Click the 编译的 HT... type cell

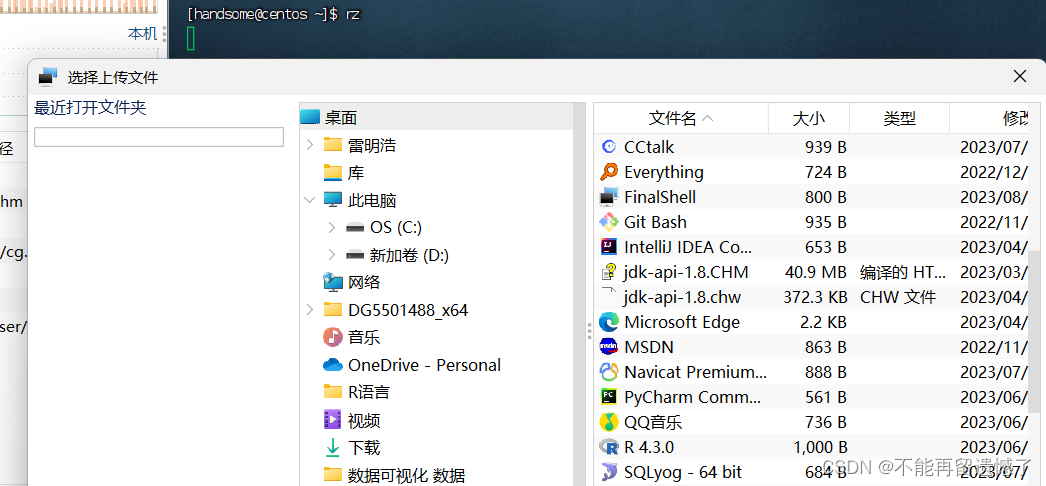[x=903, y=272]
